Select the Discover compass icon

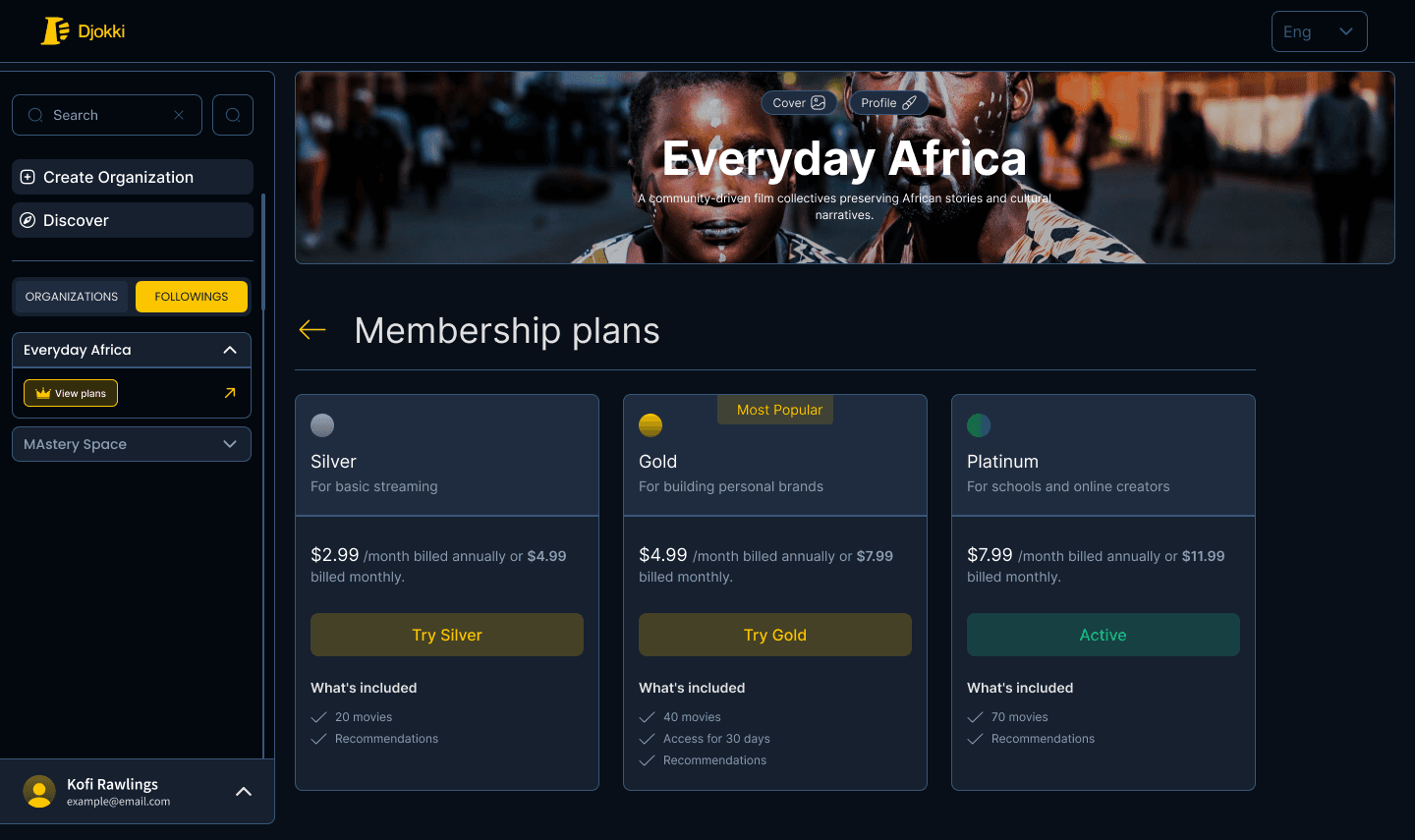pos(27,220)
